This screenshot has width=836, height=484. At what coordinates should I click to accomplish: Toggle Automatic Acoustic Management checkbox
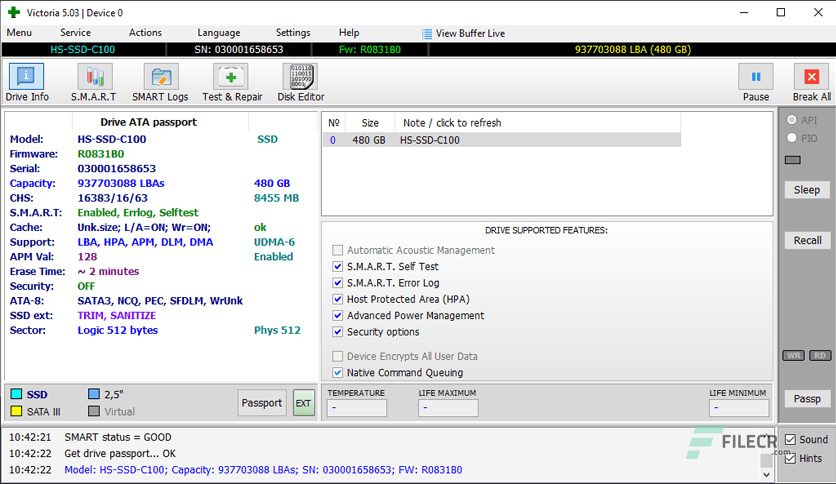(x=337, y=250)
